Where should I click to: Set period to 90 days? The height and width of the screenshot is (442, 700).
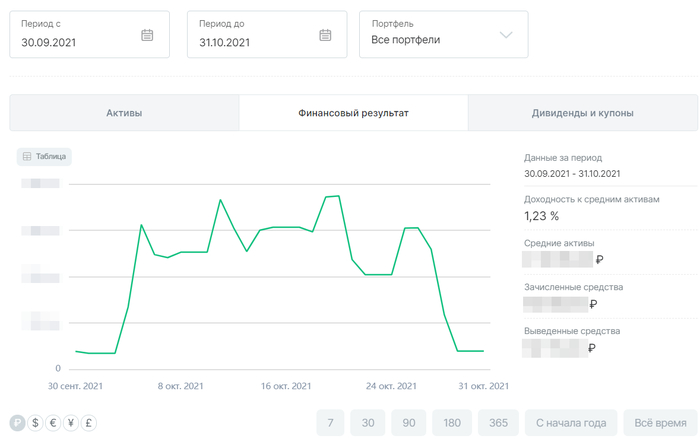click(408, 423)
